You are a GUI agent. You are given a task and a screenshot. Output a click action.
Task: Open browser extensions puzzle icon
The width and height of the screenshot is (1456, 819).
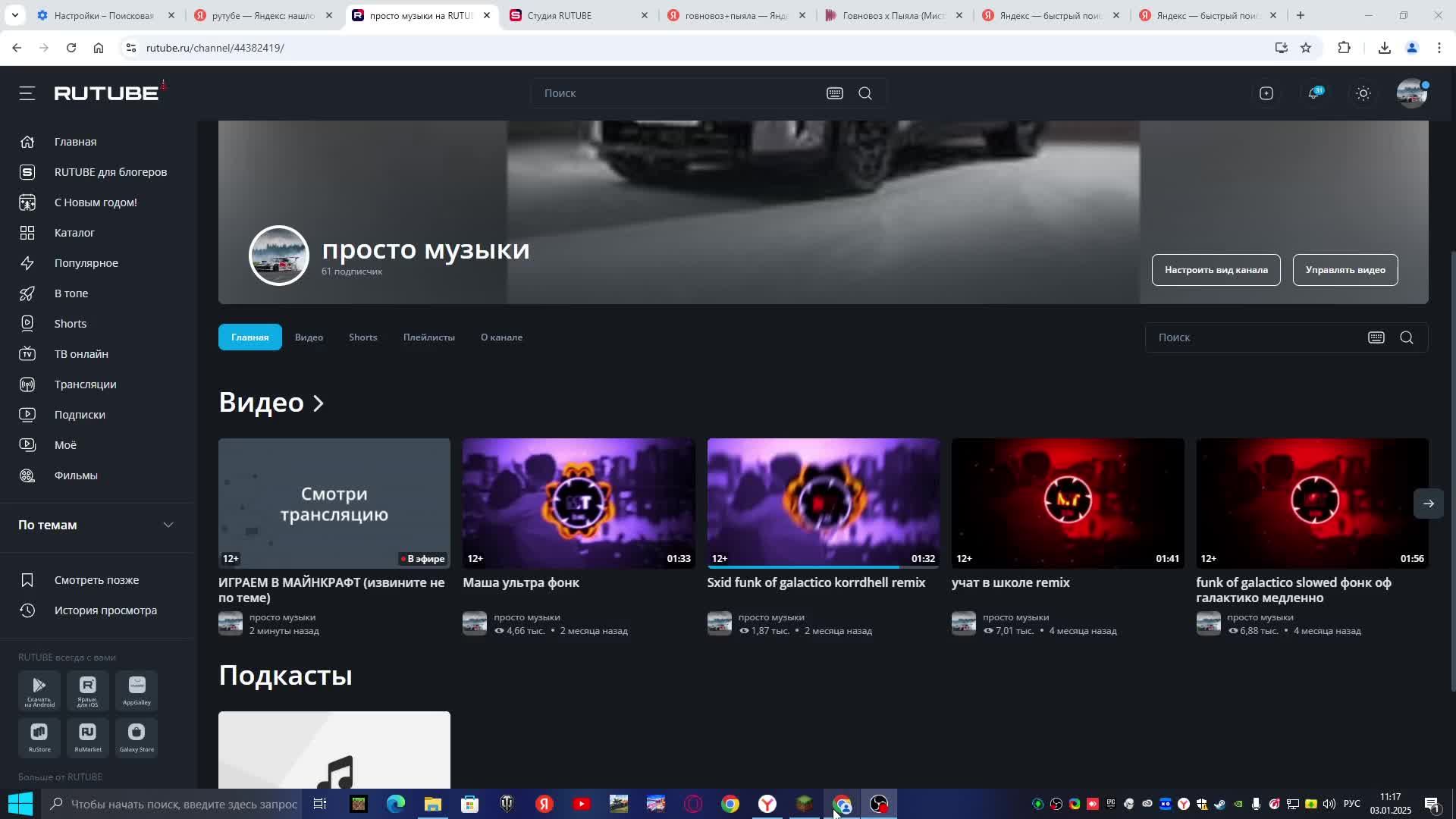point(1344,48)
